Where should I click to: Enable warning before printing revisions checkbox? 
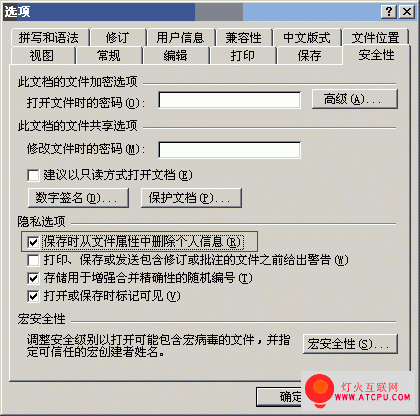click(x=33, y=260)
